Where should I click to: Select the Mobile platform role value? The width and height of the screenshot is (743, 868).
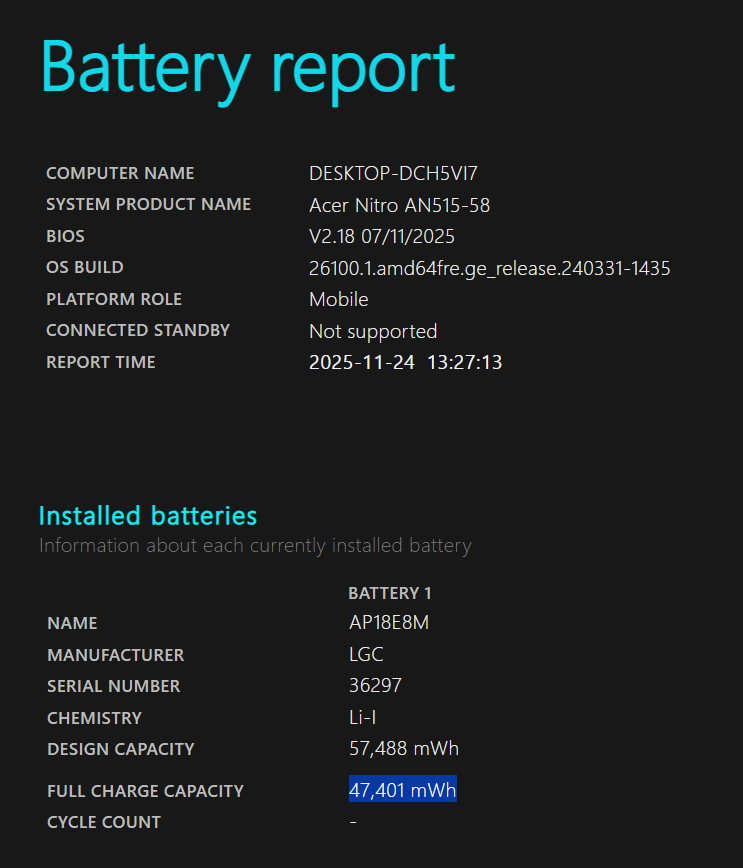(338, 299)
